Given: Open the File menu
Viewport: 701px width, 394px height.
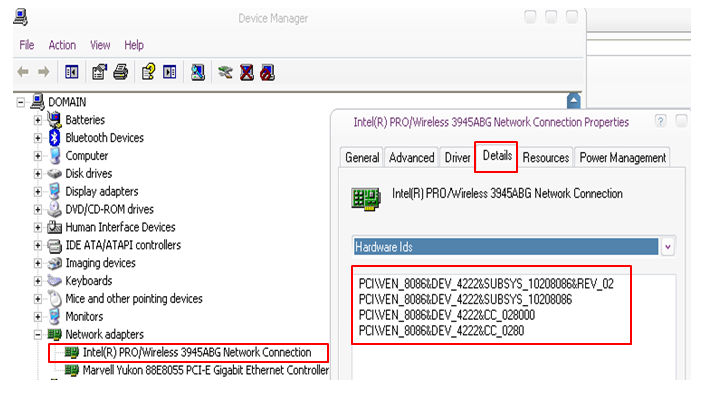Looking at the screenshot, I should [26, 45].
